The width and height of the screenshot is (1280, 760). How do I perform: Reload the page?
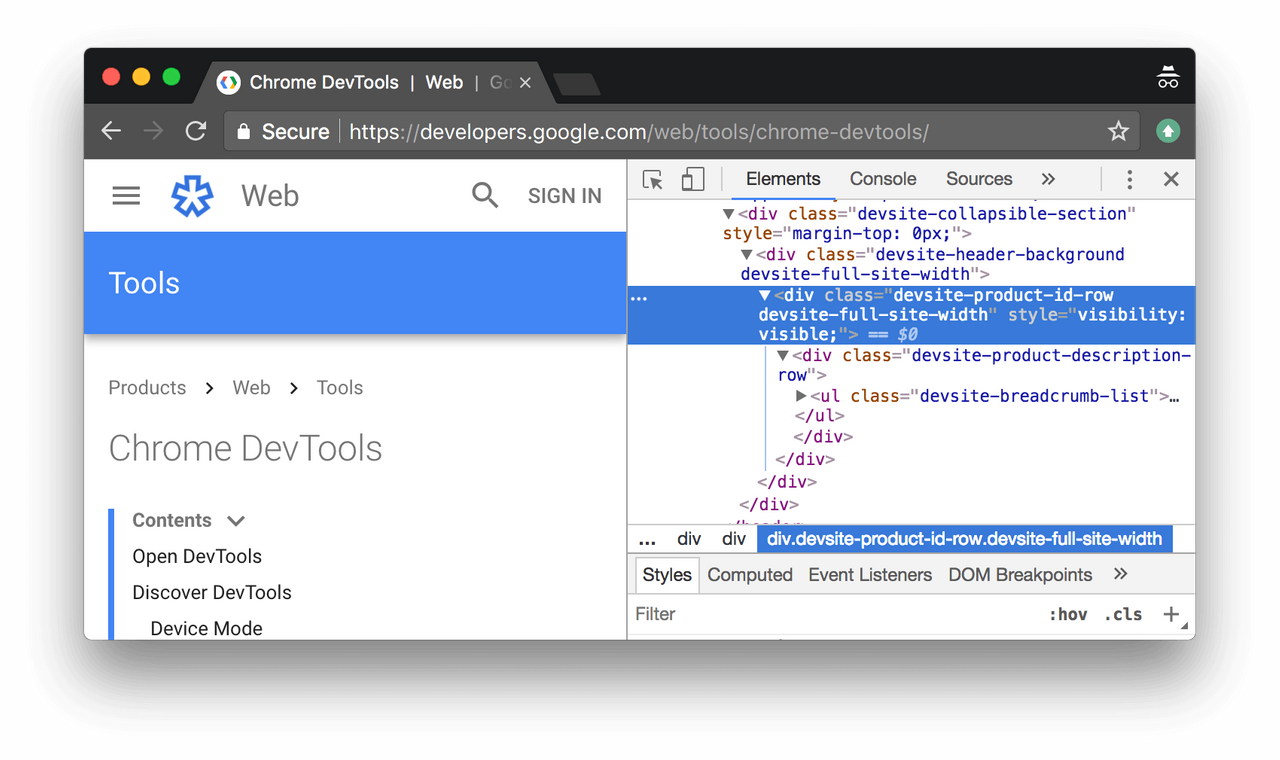click(196, 131)
